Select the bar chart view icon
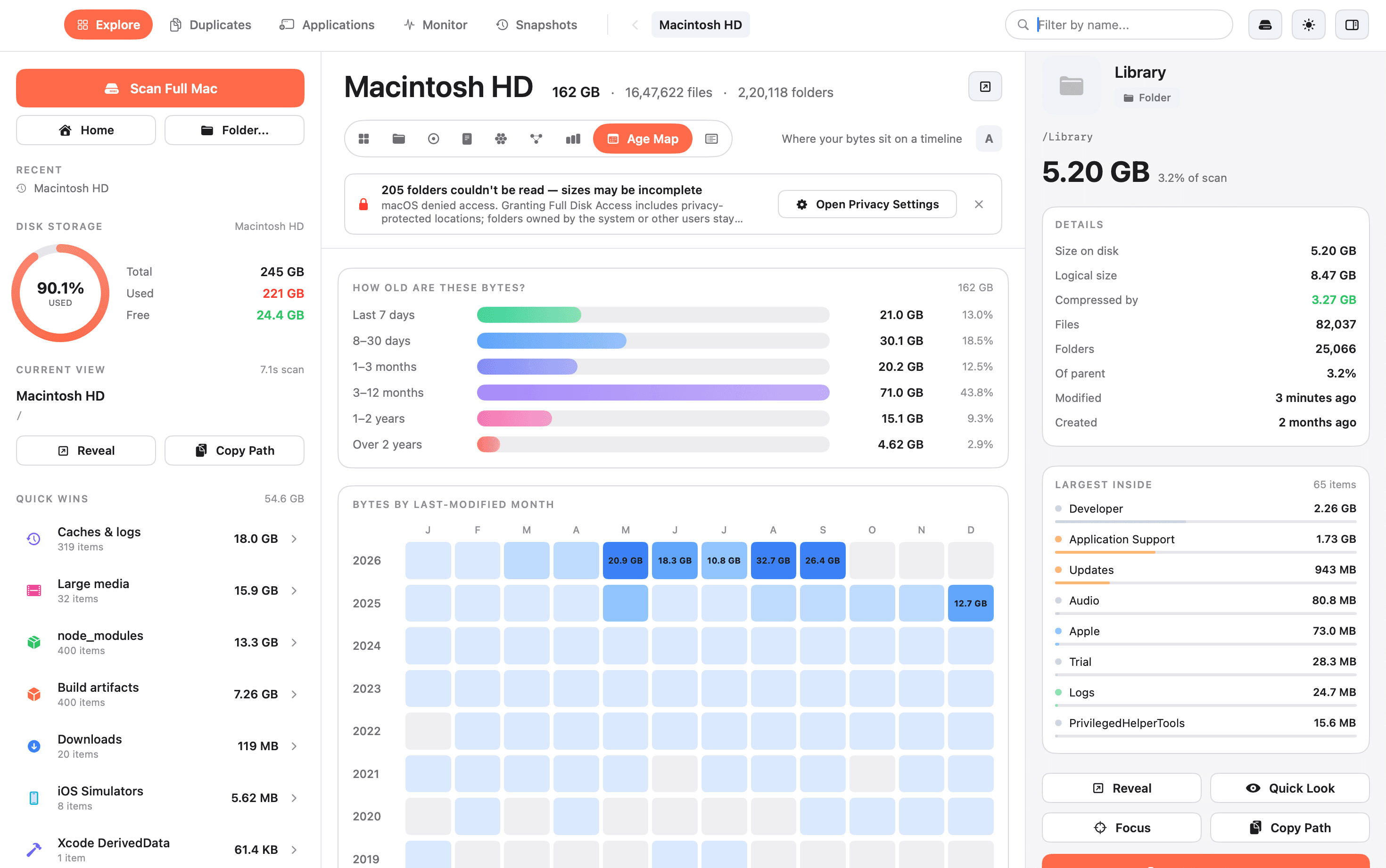The image size is (1386, 868). tap(573, 139)
